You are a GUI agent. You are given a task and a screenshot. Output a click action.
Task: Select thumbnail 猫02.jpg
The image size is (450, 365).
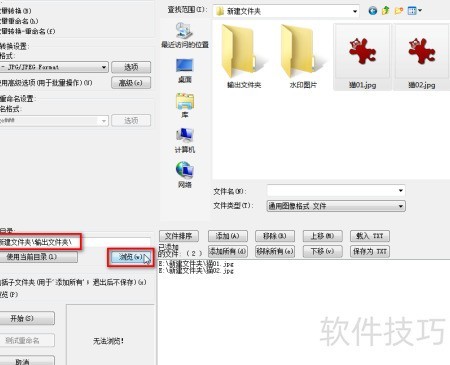(422, 57)
